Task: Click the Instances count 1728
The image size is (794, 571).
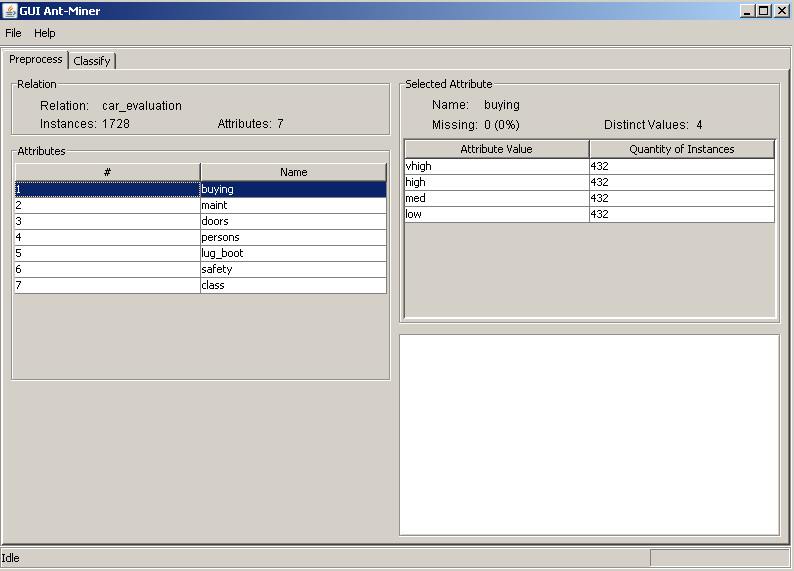Action: (116, 124)
